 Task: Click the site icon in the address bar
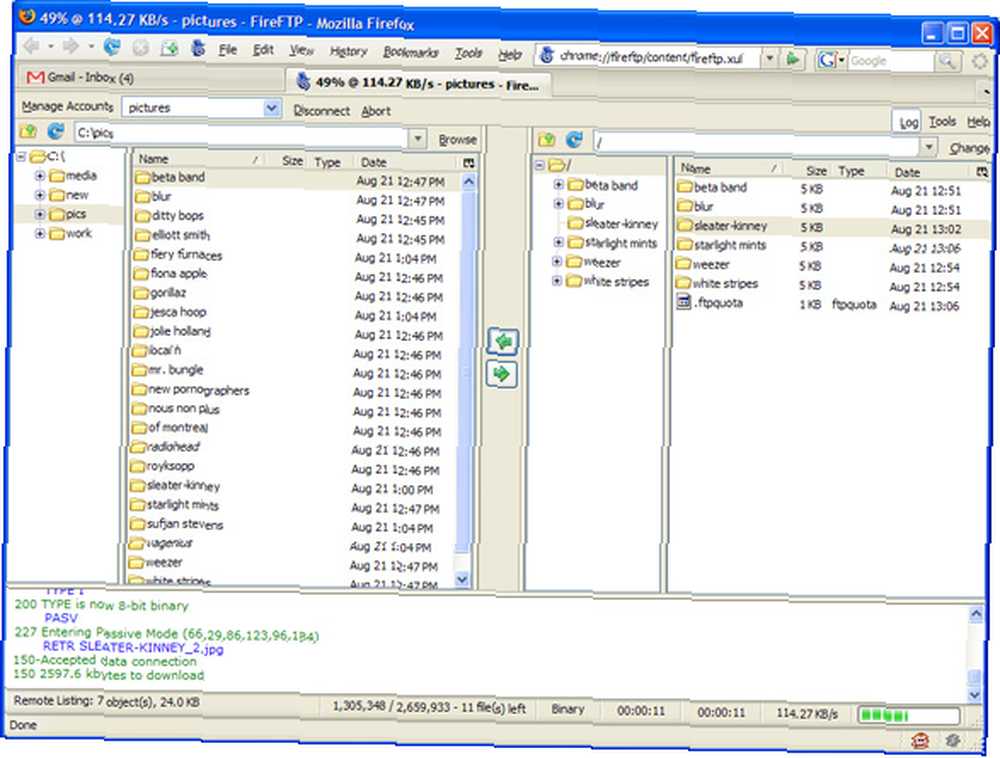(547, 55)
